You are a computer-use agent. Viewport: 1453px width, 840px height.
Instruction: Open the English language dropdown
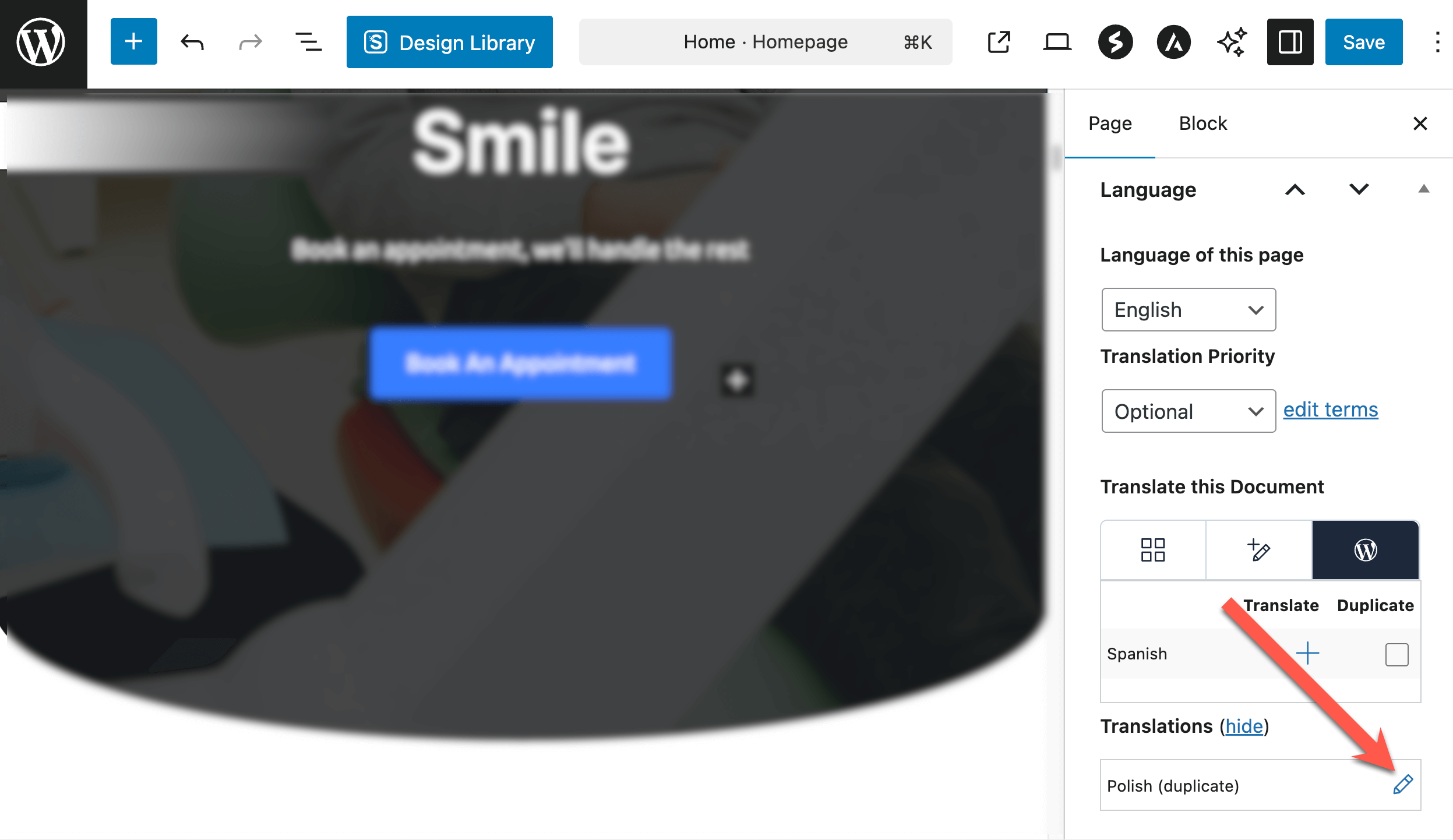1188,310
